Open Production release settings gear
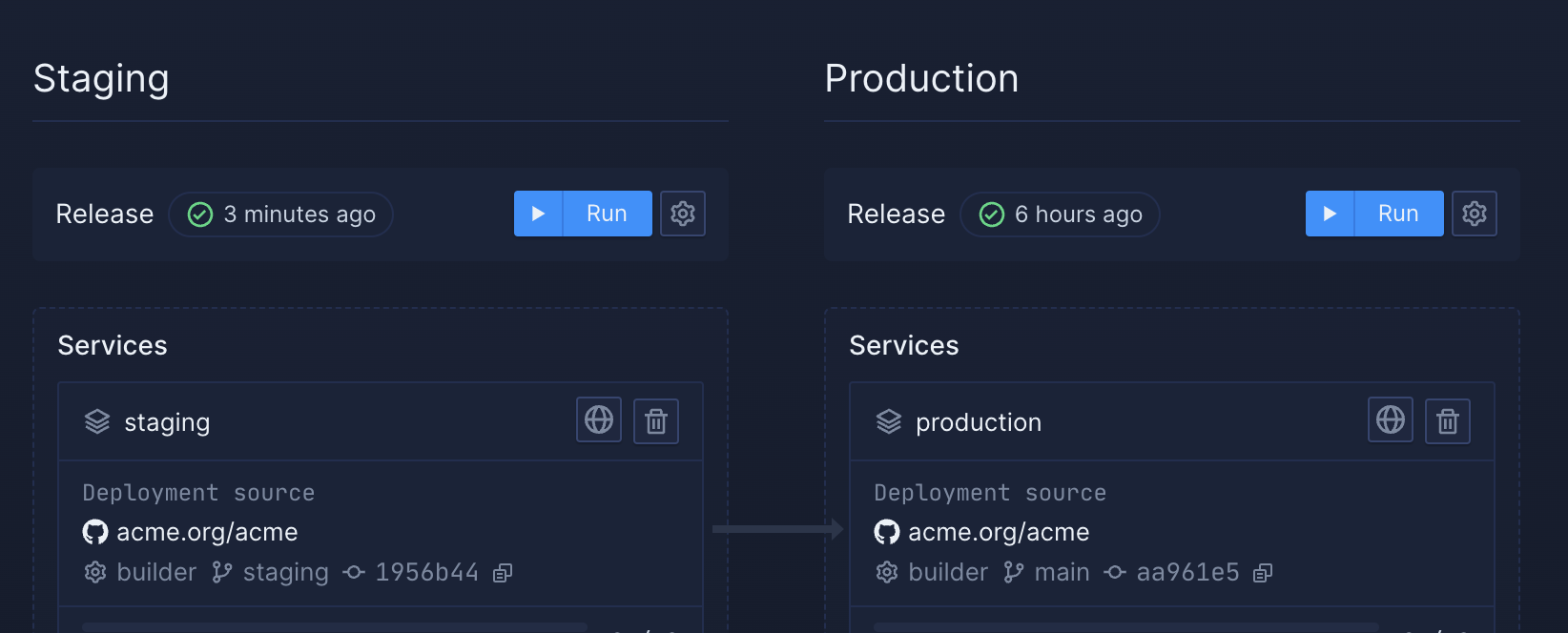 1475,214
